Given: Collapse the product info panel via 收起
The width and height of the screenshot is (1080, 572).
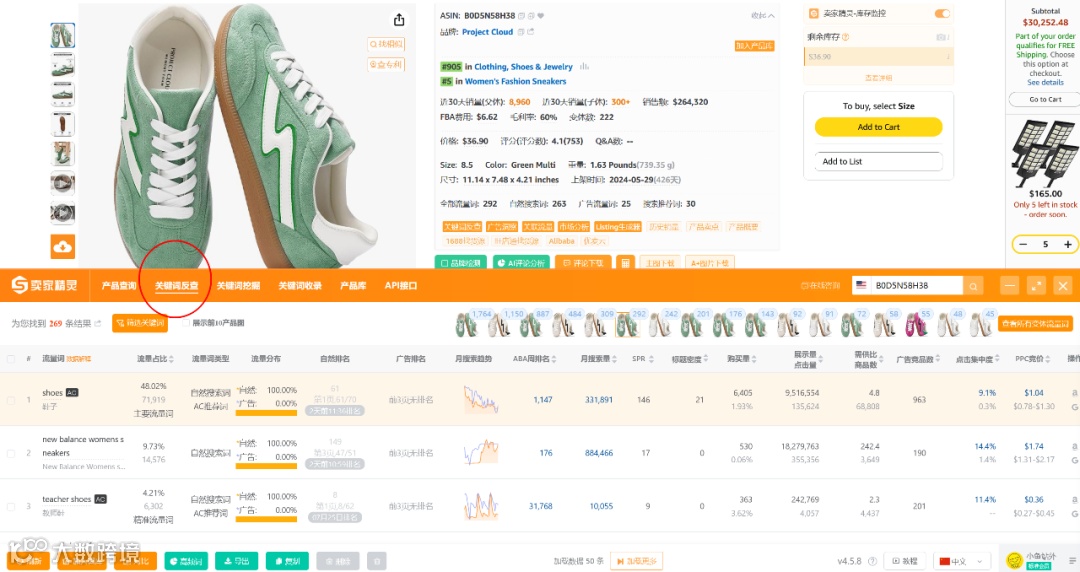Looking at the screenshot, I should click(x=762, y=15).
